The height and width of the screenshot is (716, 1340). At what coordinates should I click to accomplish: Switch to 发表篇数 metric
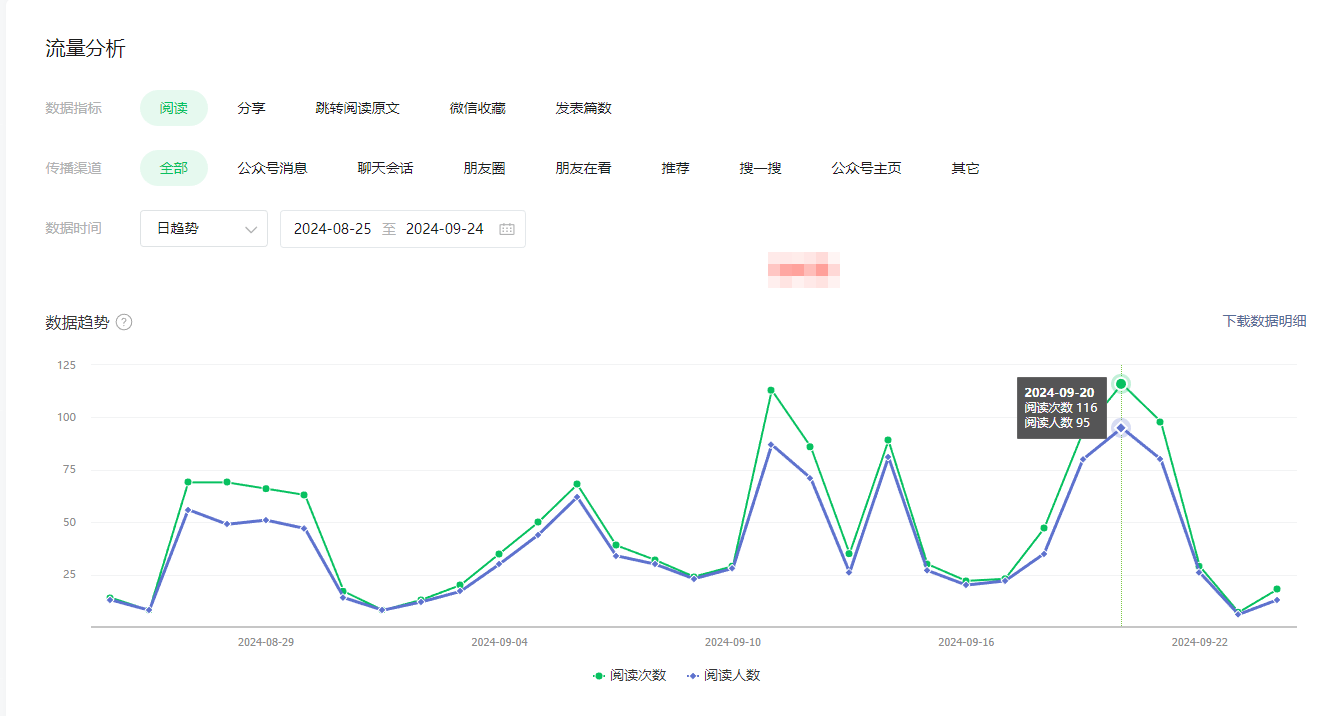(x=584, y=108)
